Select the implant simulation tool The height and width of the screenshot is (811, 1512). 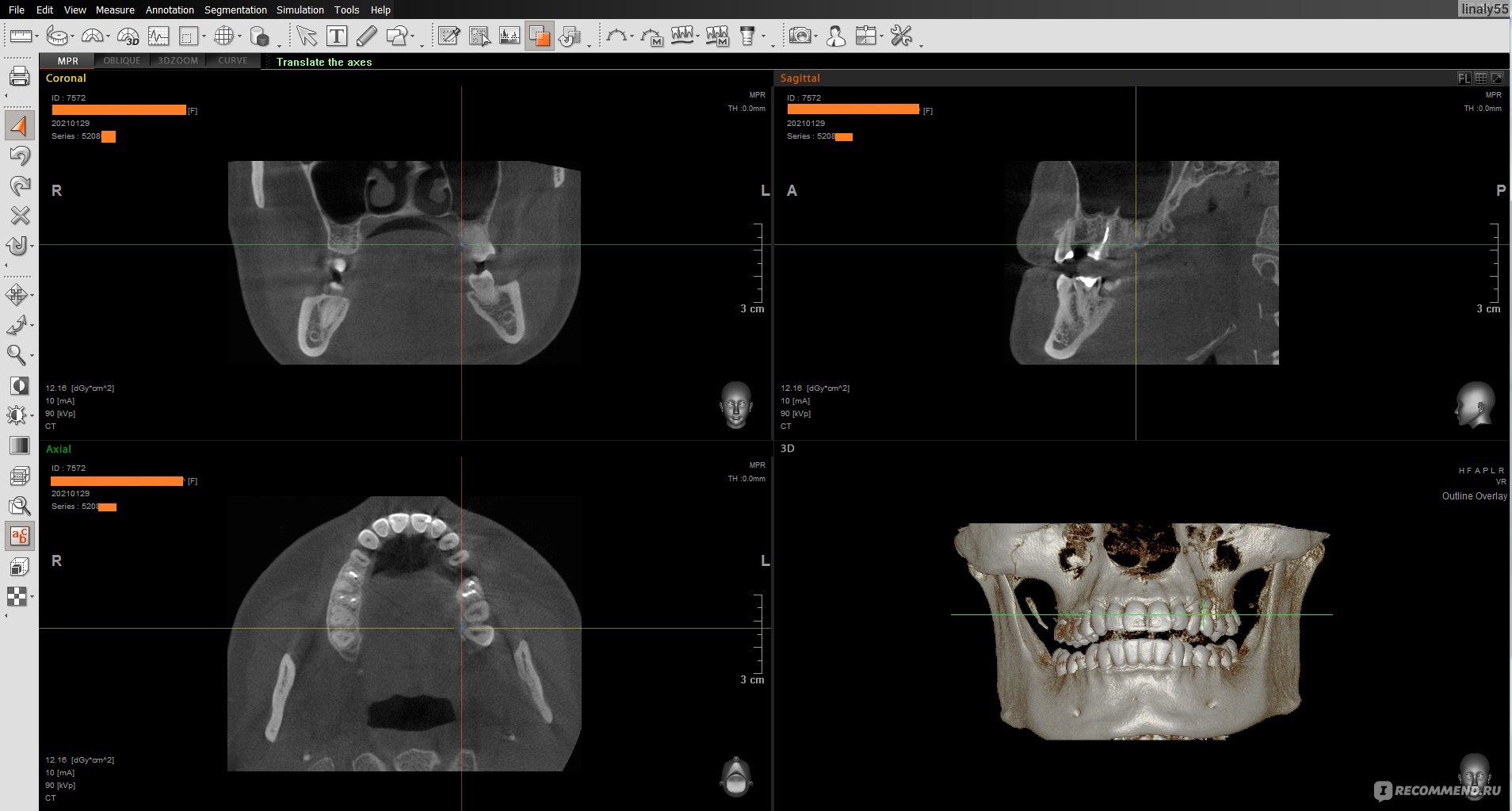(746, 36)
